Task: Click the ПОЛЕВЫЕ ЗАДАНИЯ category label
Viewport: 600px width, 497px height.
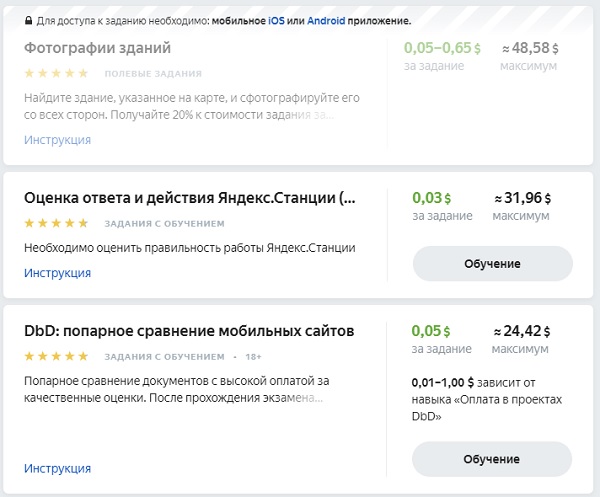Action: point(153,73)
